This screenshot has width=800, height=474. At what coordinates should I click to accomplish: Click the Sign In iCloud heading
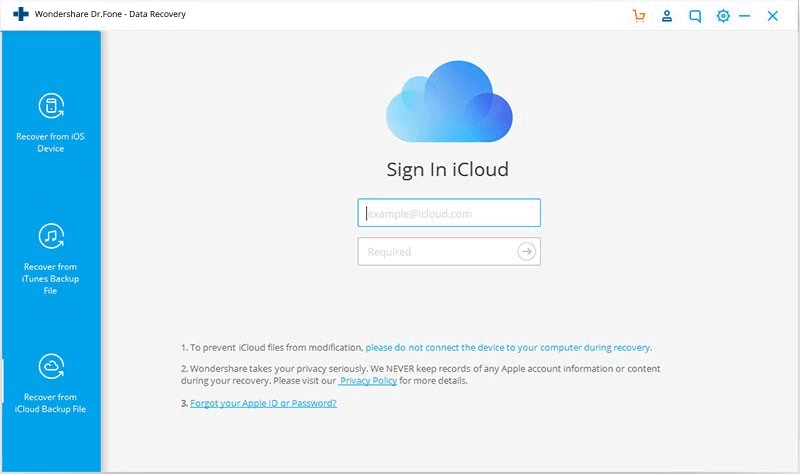click(447, 169)
